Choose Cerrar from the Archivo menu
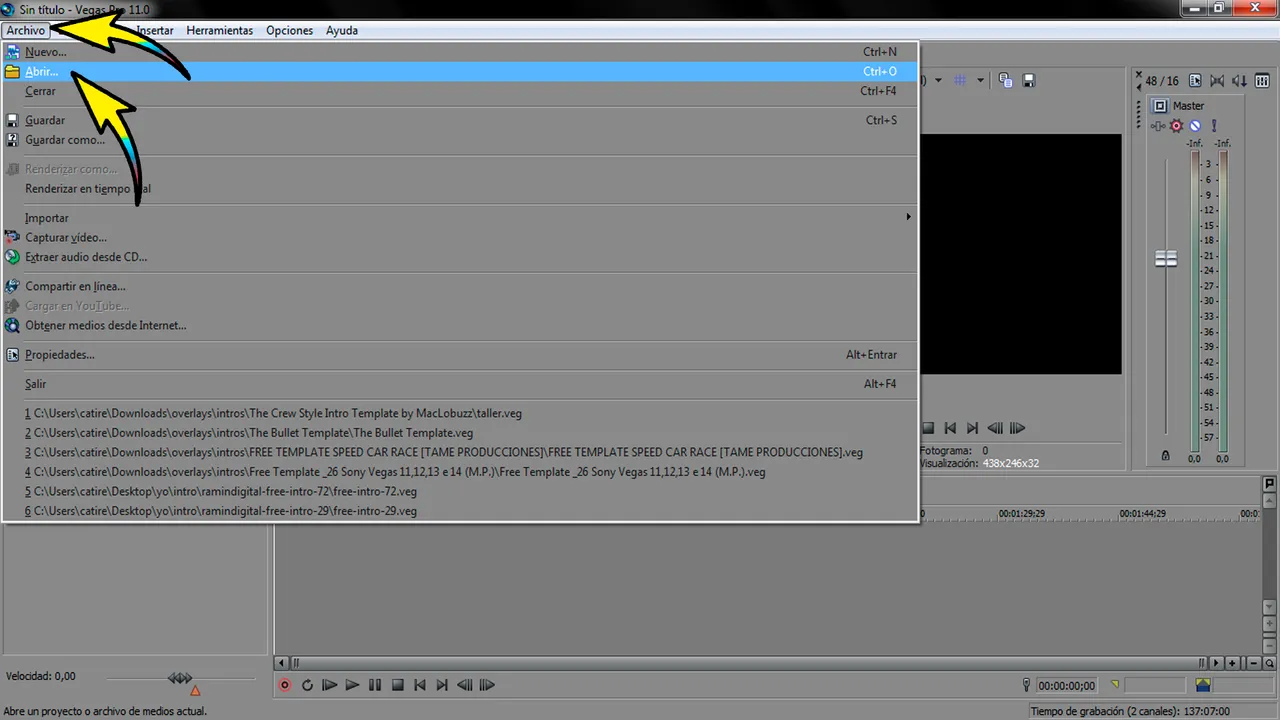 pyautogui.click(x=460, y=91)
